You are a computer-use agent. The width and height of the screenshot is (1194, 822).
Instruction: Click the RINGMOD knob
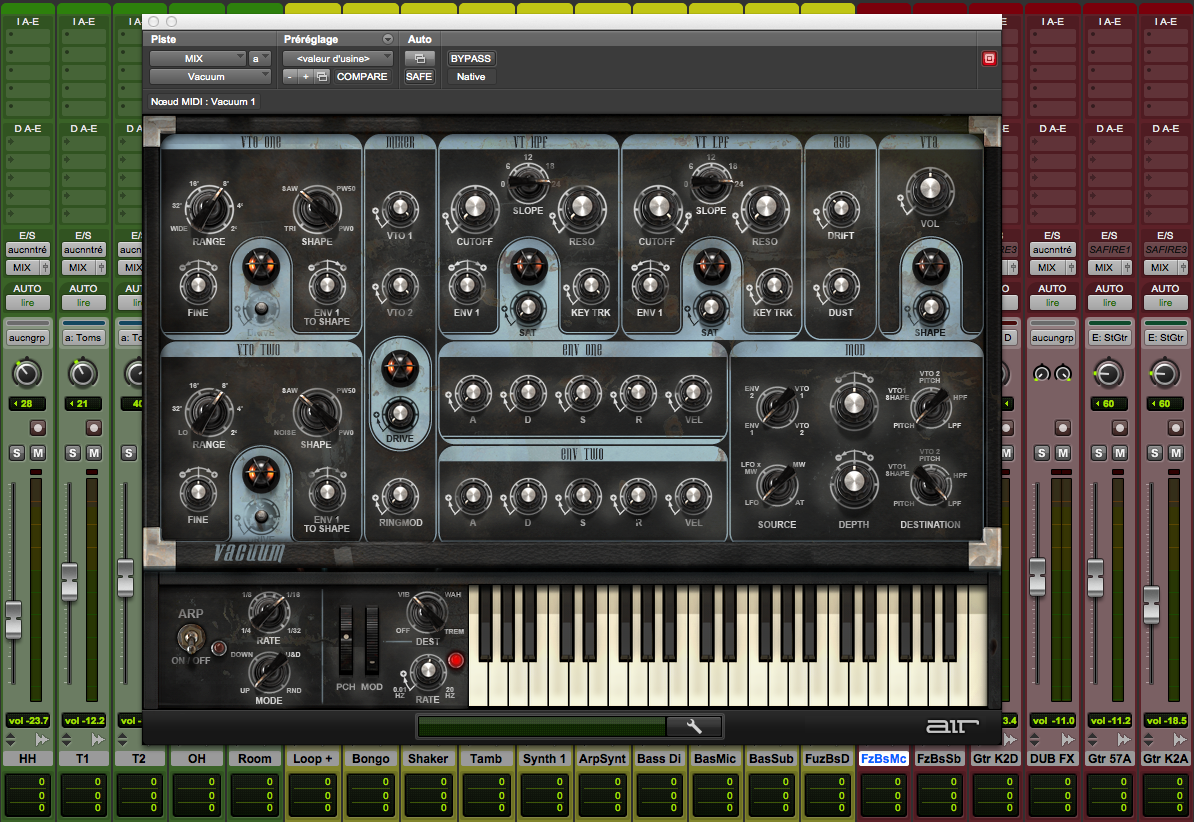point(400,497)
